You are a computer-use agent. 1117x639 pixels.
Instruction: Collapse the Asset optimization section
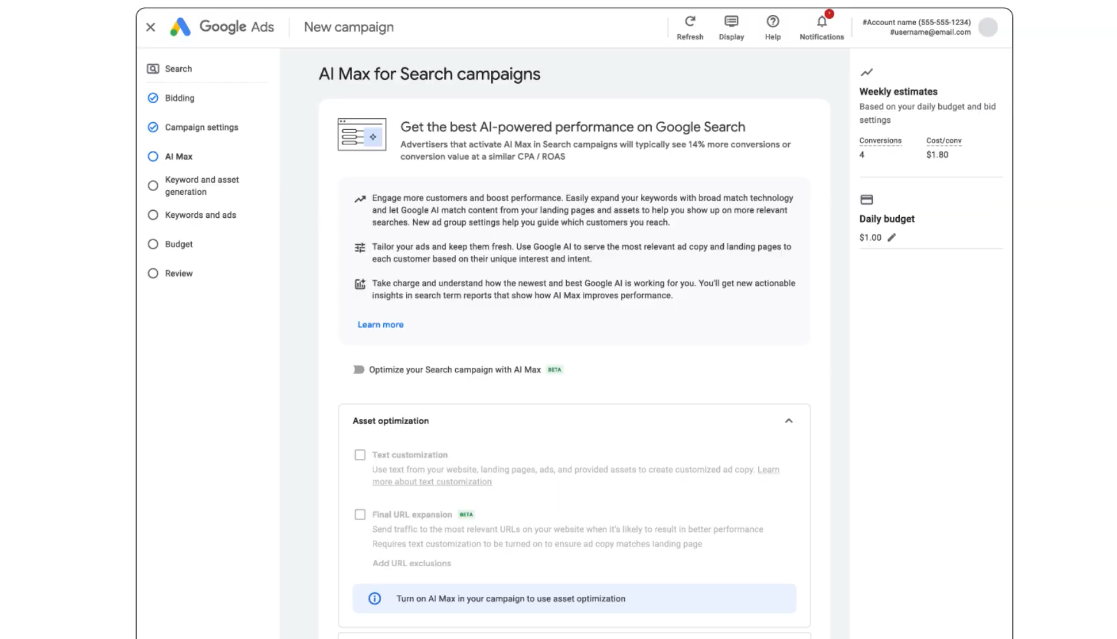click(788, 420)
